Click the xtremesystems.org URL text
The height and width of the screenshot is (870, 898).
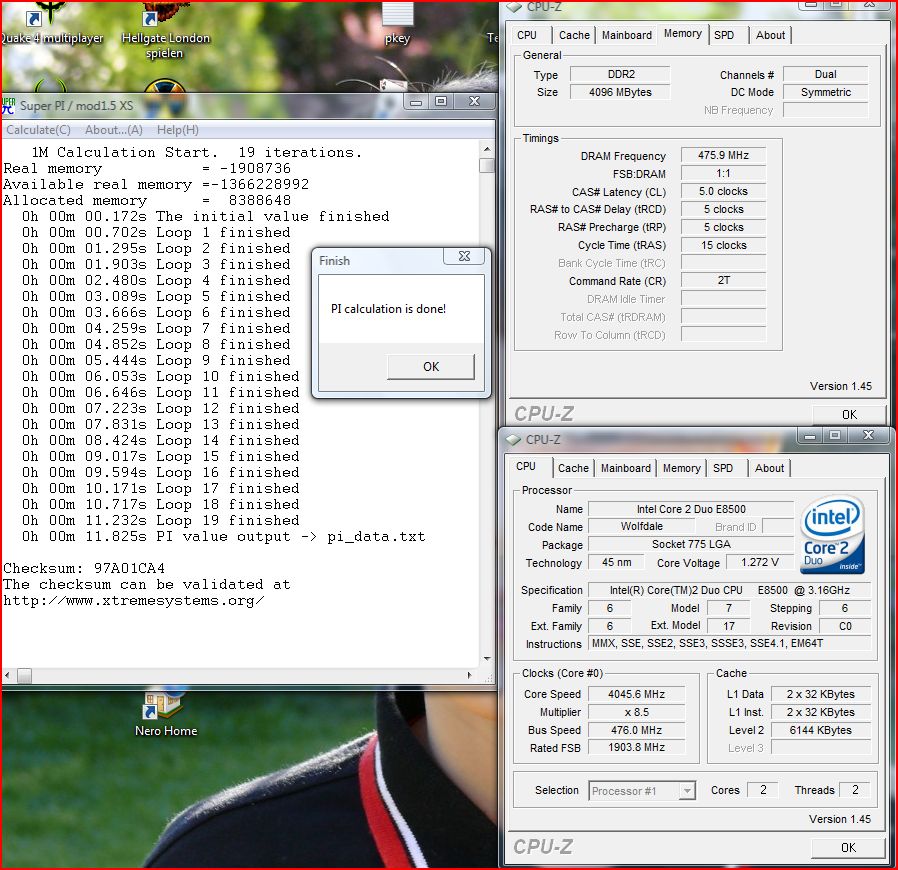[x=133, y=600]
